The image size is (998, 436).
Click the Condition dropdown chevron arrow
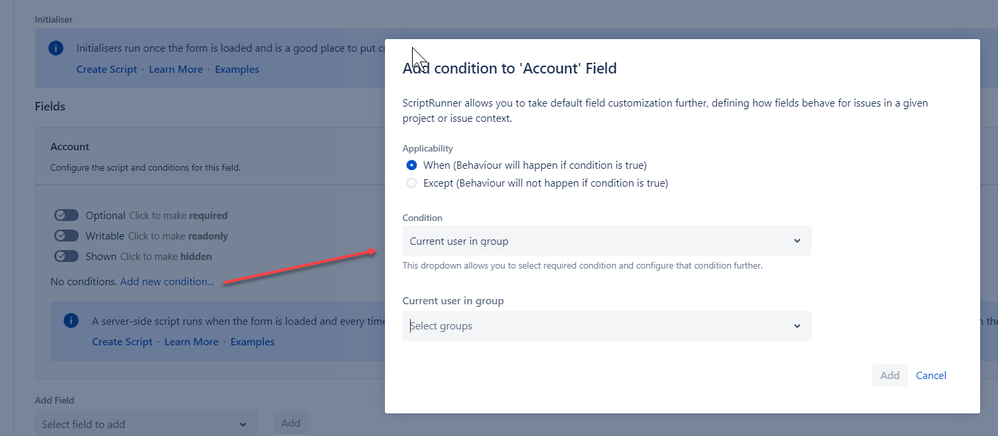797,241
